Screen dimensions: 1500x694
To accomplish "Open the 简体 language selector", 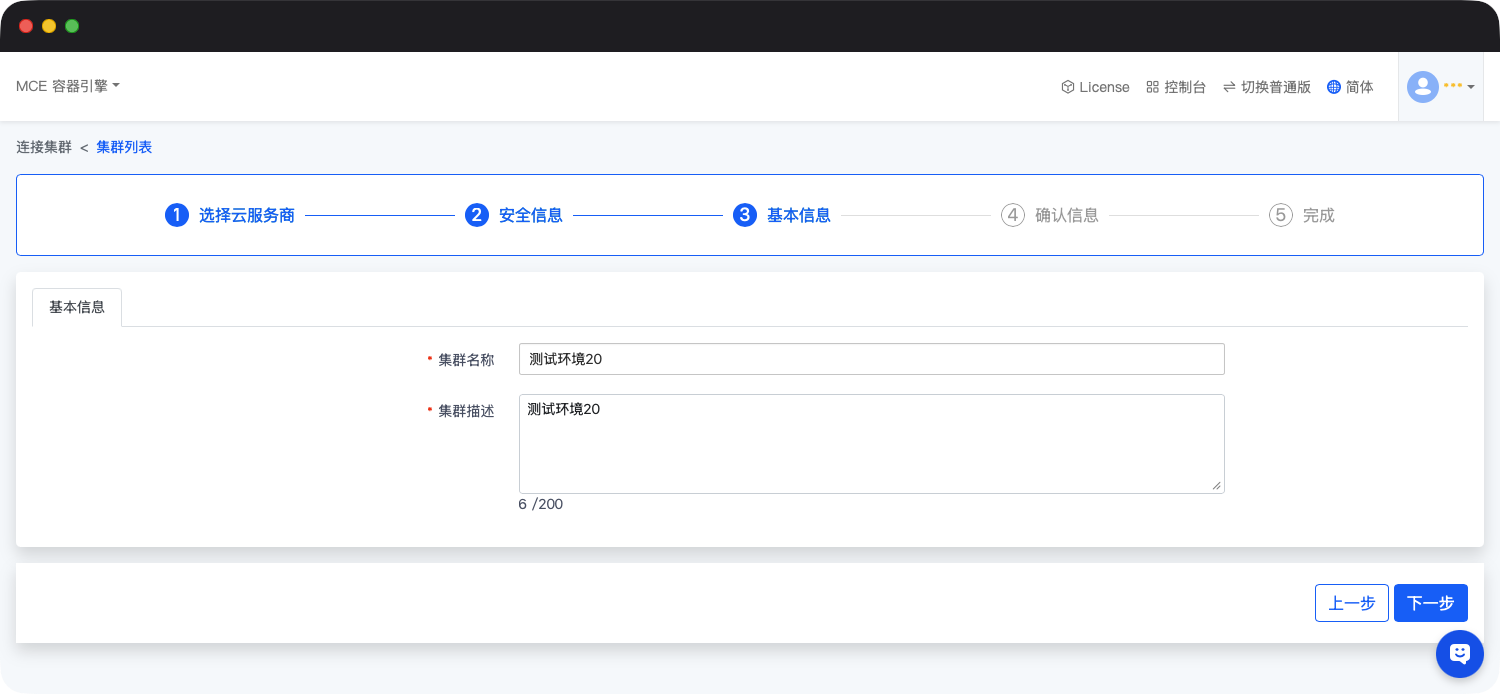I will (x=1359, y=87).
